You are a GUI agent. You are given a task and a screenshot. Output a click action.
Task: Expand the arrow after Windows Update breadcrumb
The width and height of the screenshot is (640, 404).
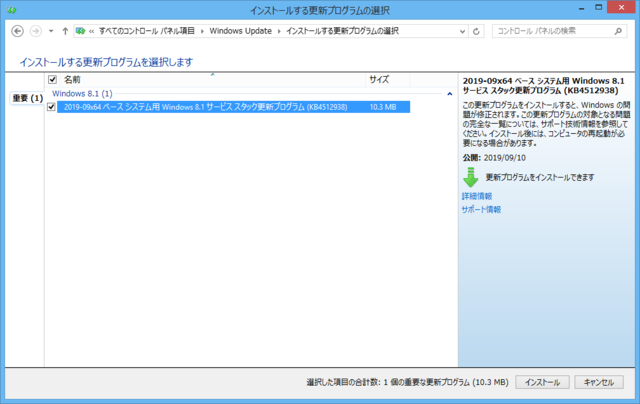[279, 31]
